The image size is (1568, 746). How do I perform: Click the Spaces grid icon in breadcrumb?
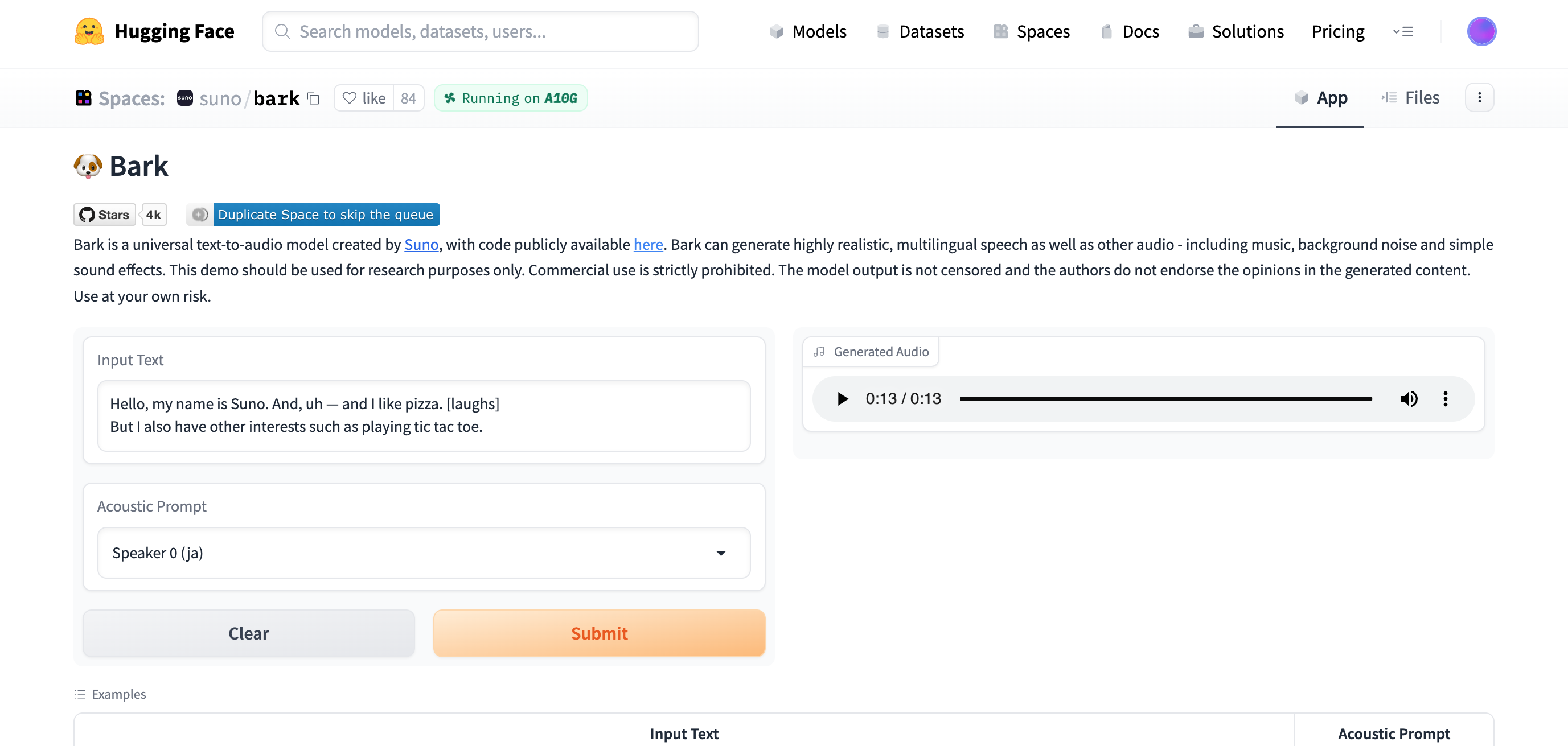coord(83,98)
